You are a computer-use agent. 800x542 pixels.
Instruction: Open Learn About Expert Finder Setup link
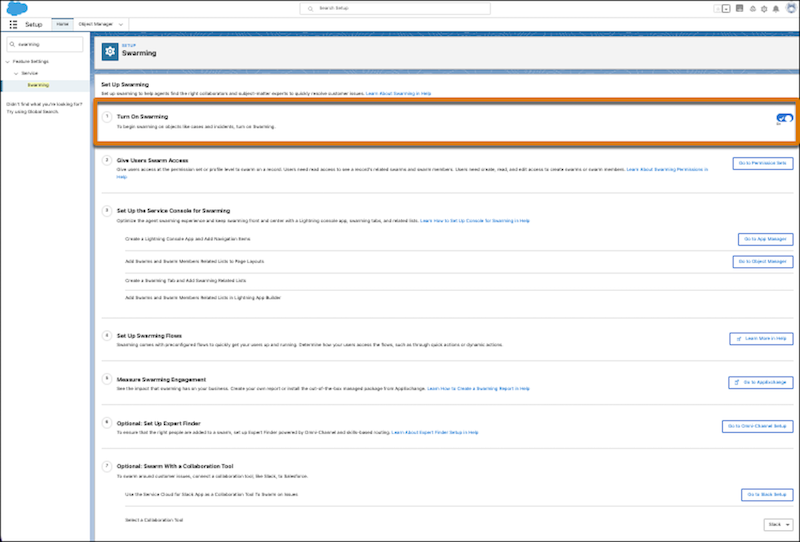point(435,433)
